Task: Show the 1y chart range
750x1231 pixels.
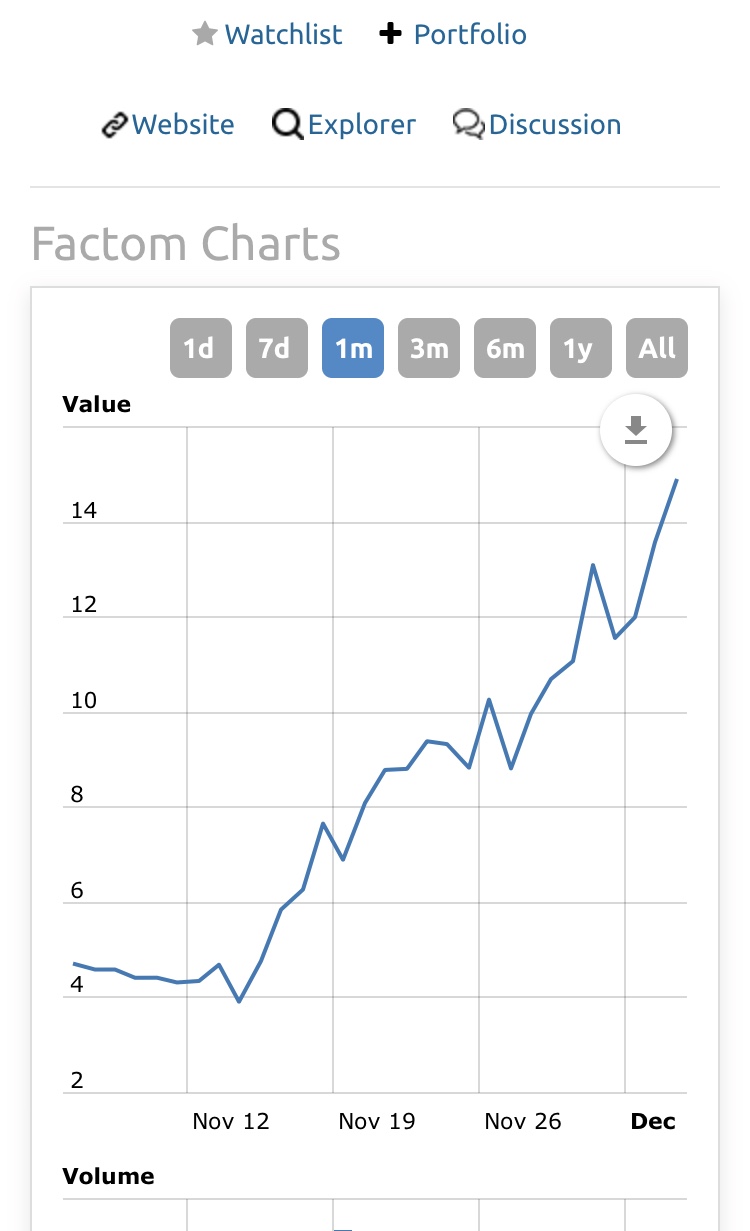Action: coord(580,348)
